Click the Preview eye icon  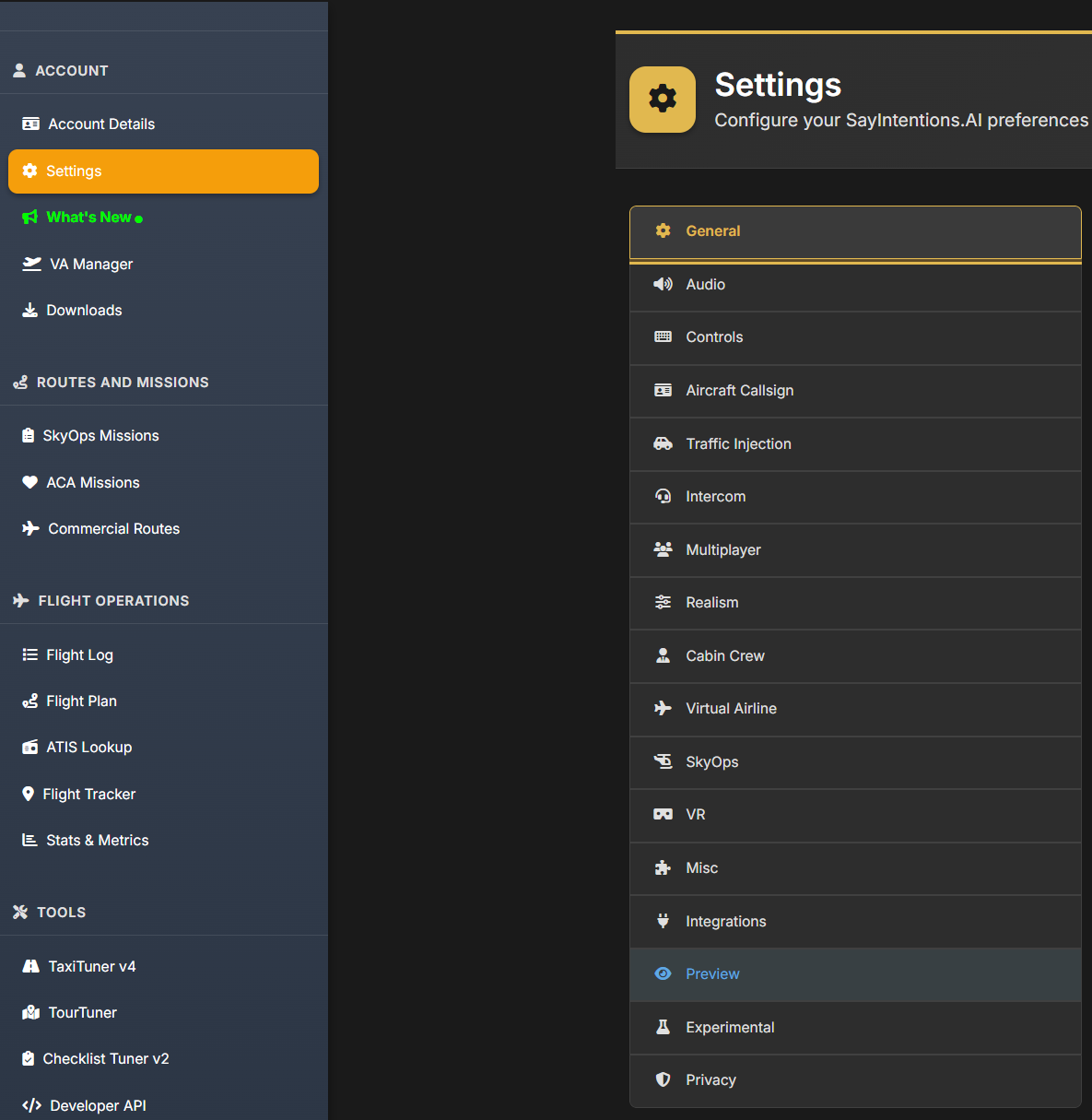point(663,973)
